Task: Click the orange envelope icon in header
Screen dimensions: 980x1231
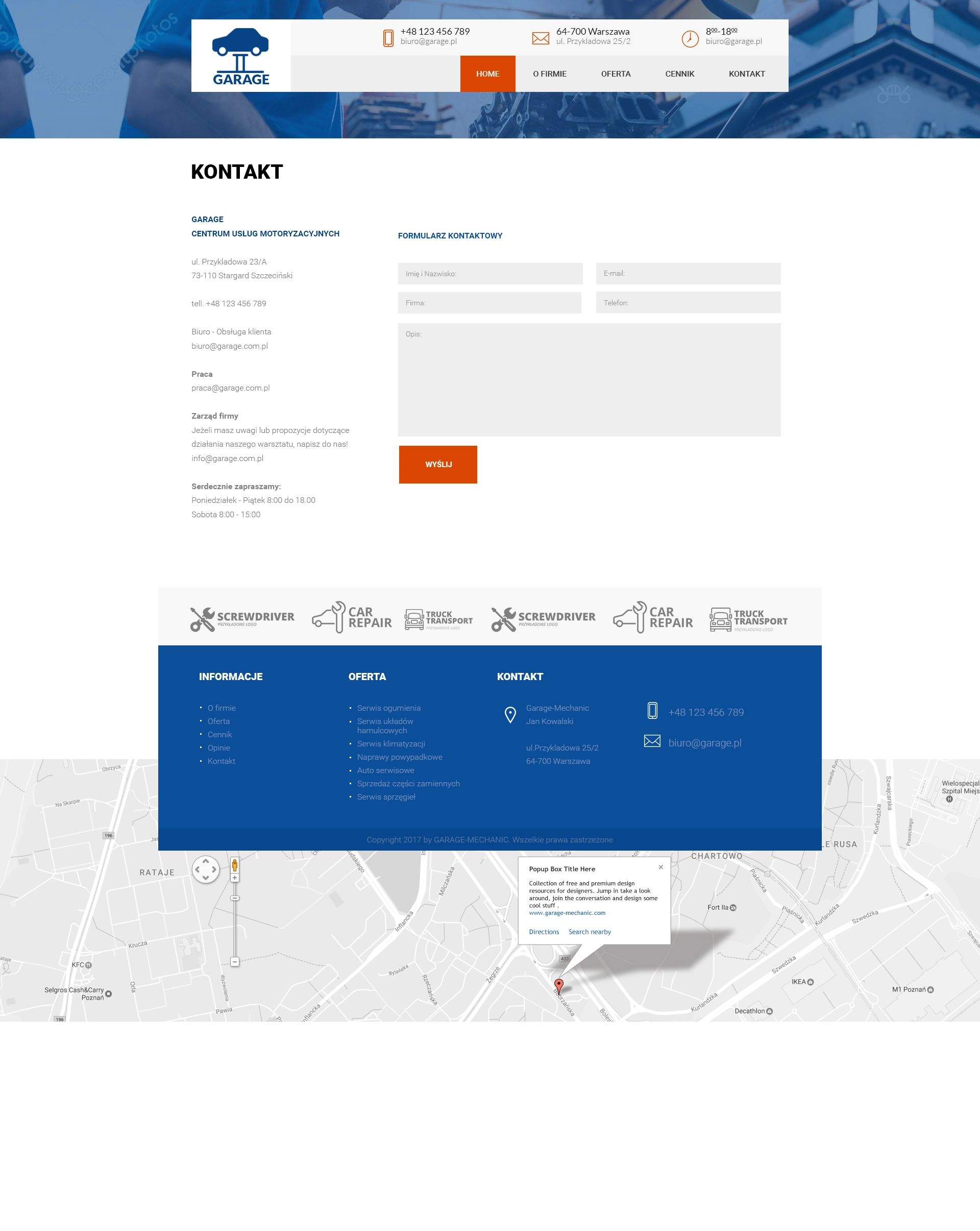Action: pyautogui.click(x=541, y=38)
